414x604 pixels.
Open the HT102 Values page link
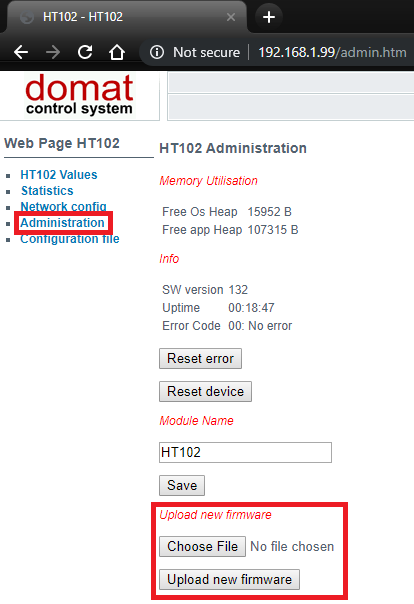point(59,174)
